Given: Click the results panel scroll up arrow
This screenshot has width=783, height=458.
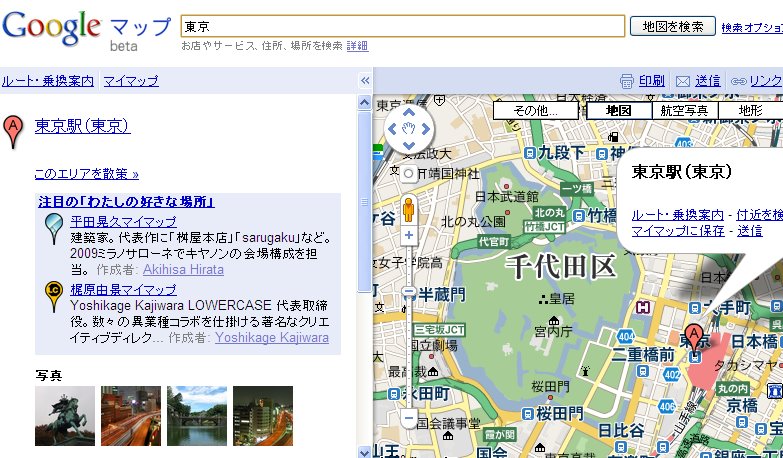Looking at the screenshot, I should point(365,102).
